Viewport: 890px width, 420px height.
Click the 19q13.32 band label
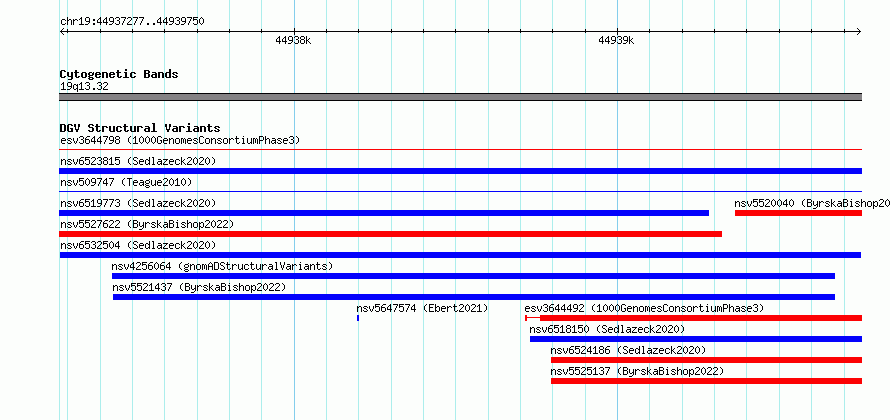(x=84, y=87)
